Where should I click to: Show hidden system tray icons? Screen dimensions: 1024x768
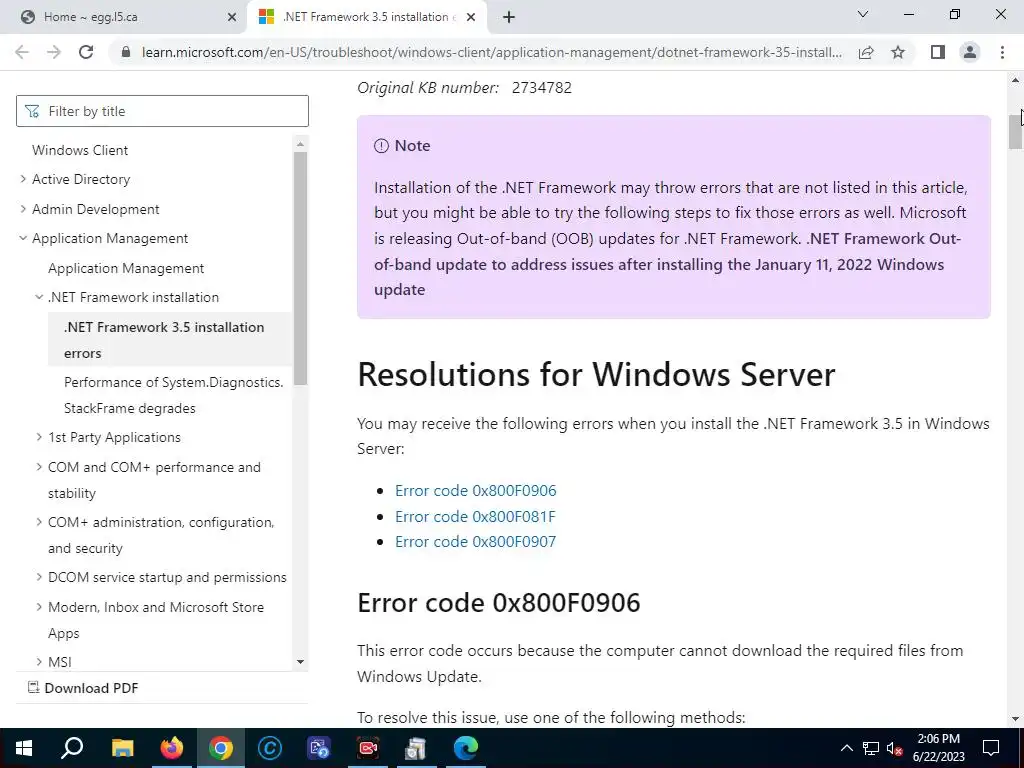[846, 748]
